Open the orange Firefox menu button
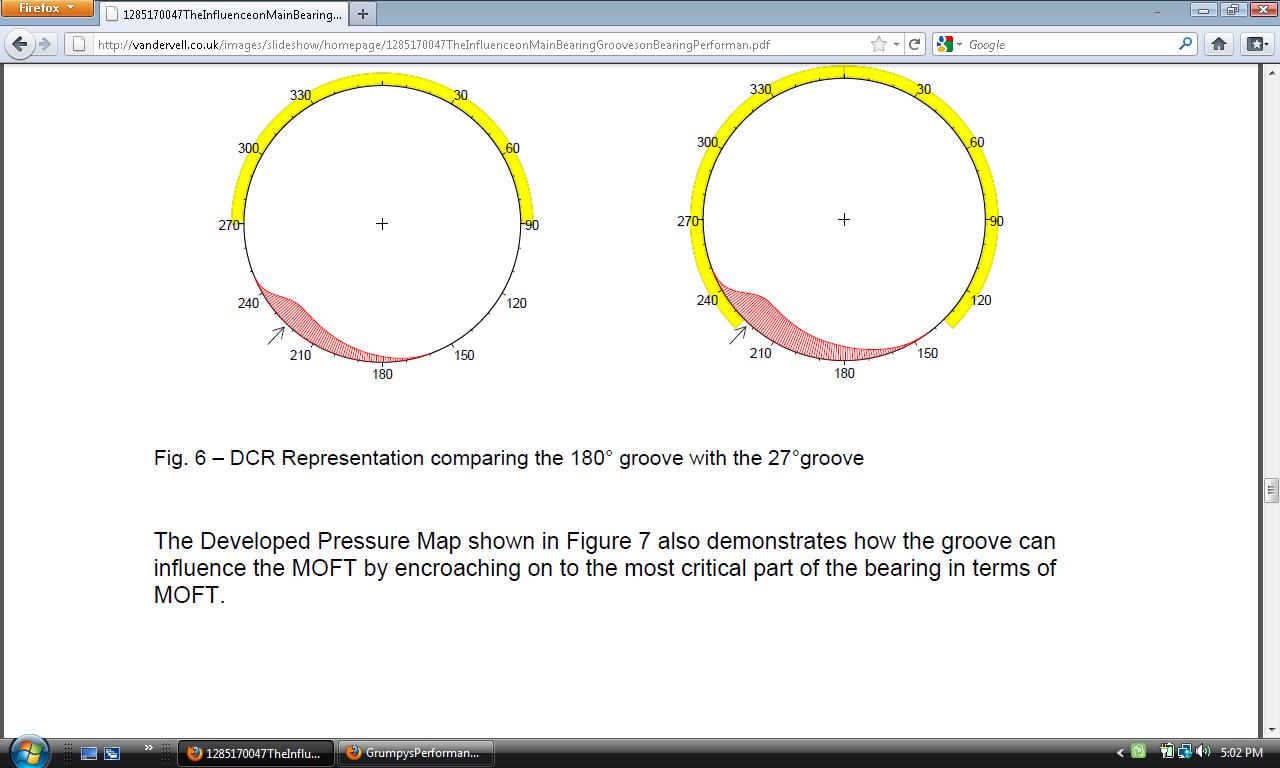This screenshot has height=768, width=1280. click(x=47, y=8)
